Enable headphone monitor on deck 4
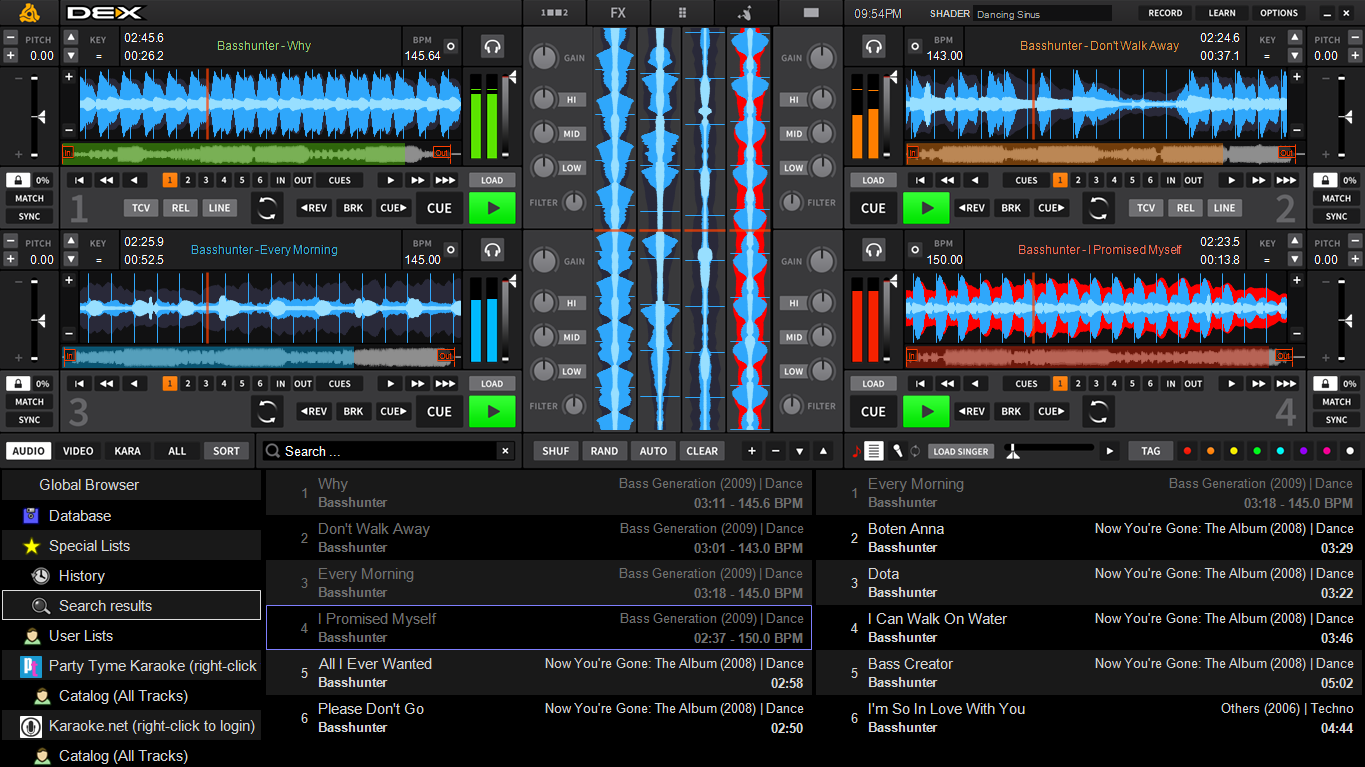The height and width of the screenshot is (767, 1365). click(x=874, y=250)
